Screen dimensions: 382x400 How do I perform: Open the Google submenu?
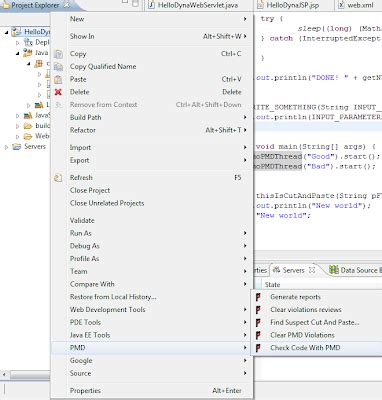[x=152, y=360]
